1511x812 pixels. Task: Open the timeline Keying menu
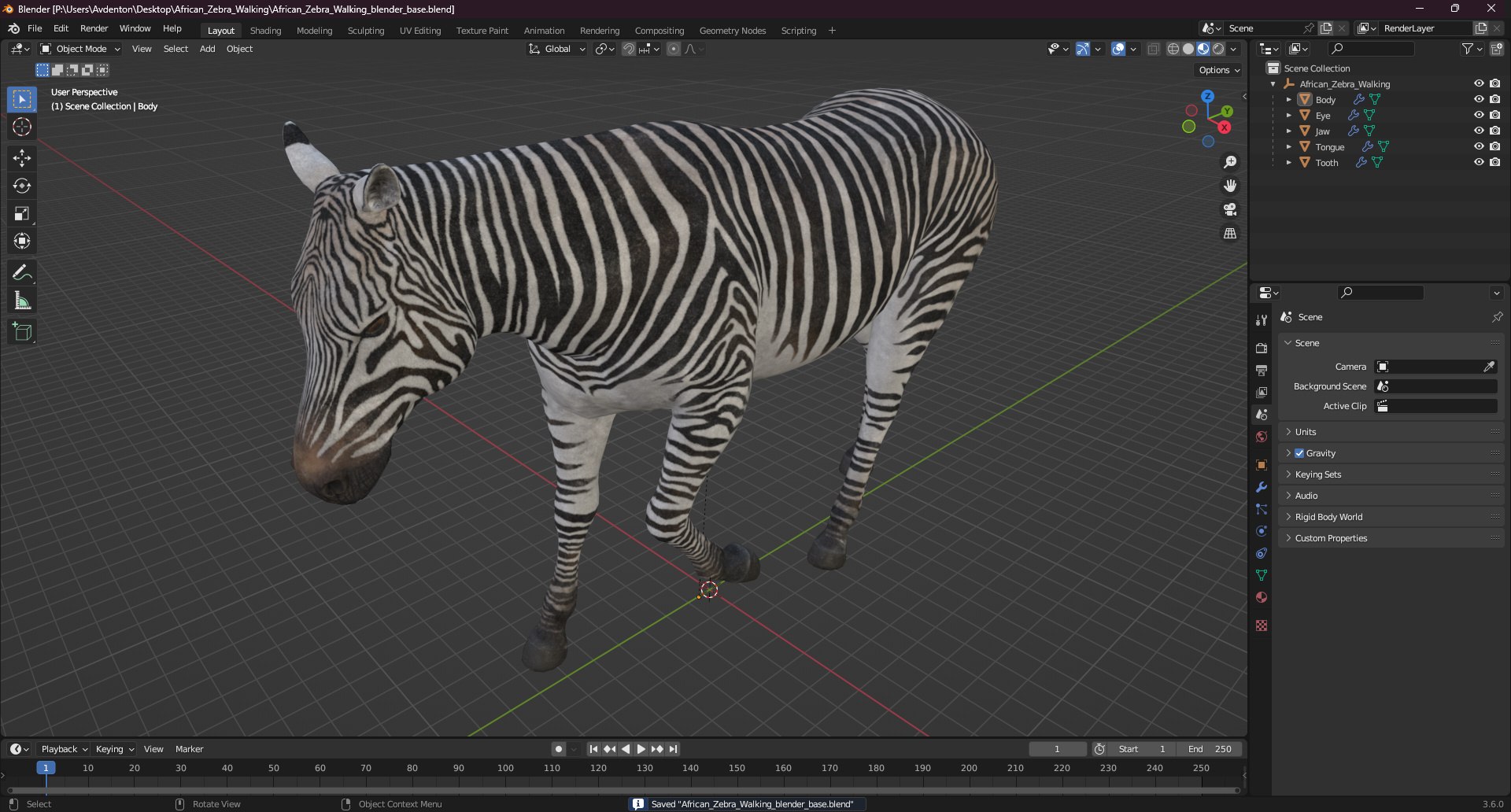(x=114, y=749)
